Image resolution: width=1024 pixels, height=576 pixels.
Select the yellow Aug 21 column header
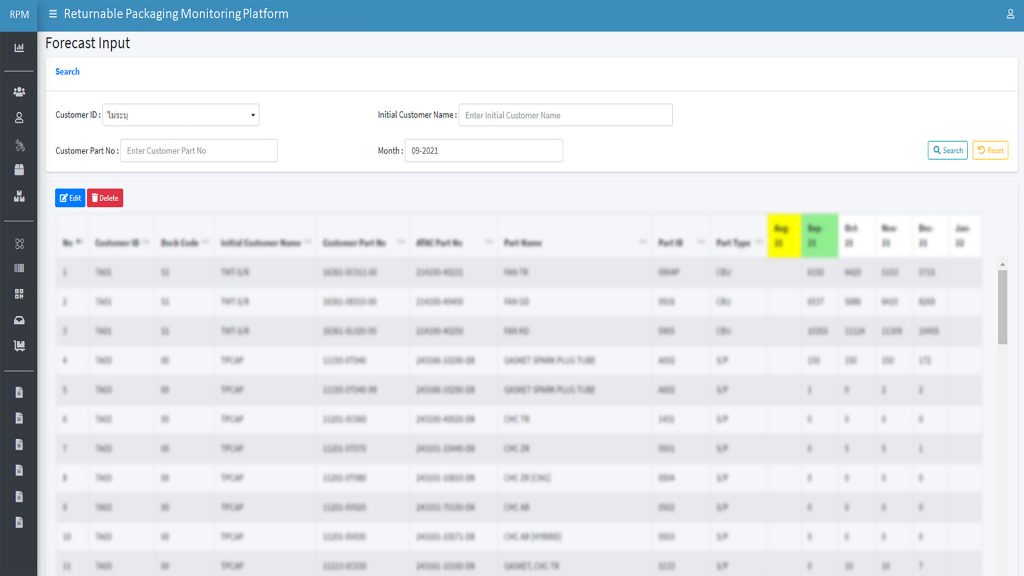(x=784, y=236)
